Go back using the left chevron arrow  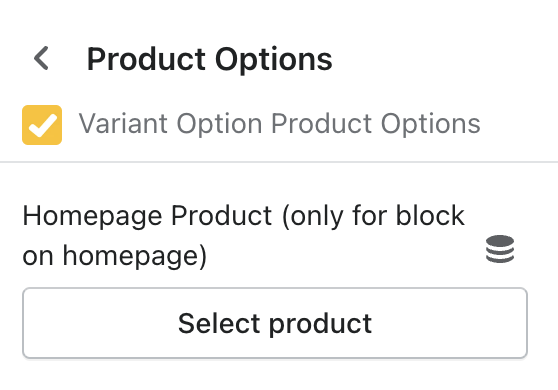(x=41, y=58)
